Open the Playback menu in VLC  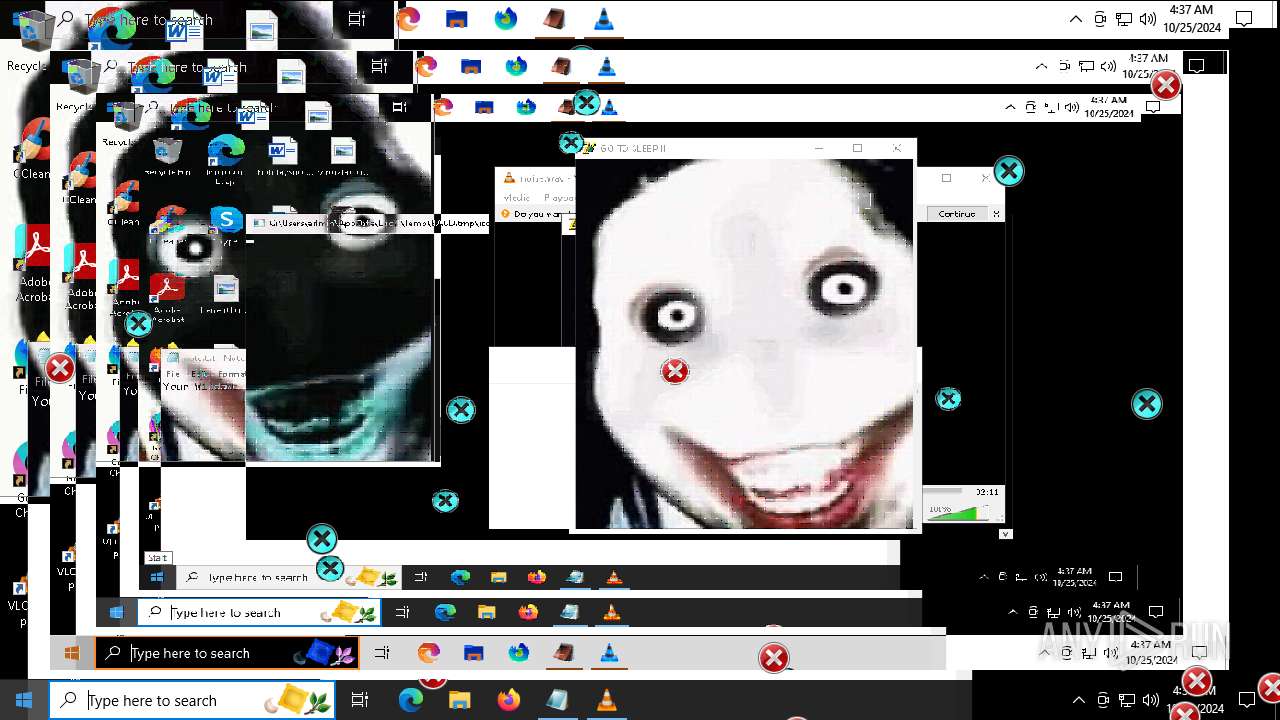[x=558, y=197]
